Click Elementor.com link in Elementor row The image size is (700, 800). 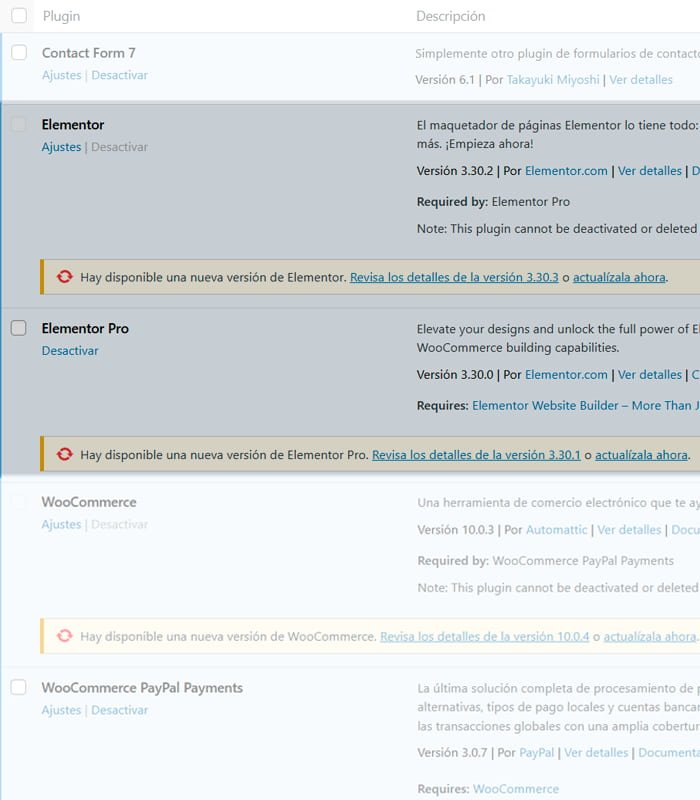pos(566,170)
